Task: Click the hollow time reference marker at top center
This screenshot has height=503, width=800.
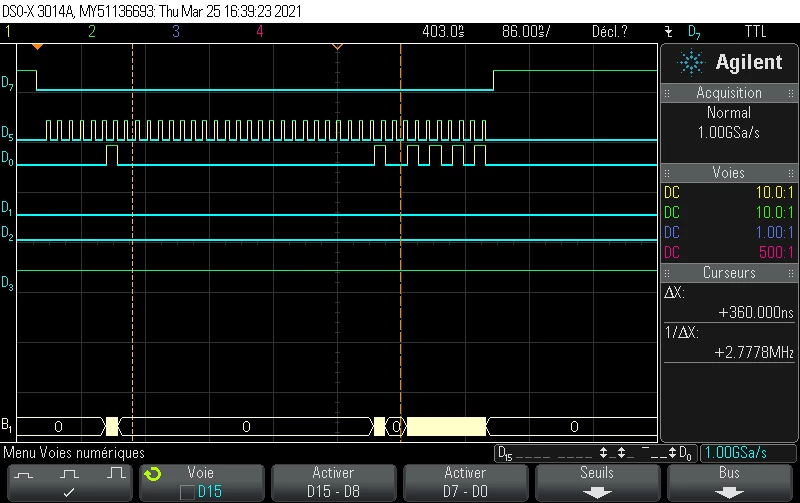Action: click(x=337, y=46)
